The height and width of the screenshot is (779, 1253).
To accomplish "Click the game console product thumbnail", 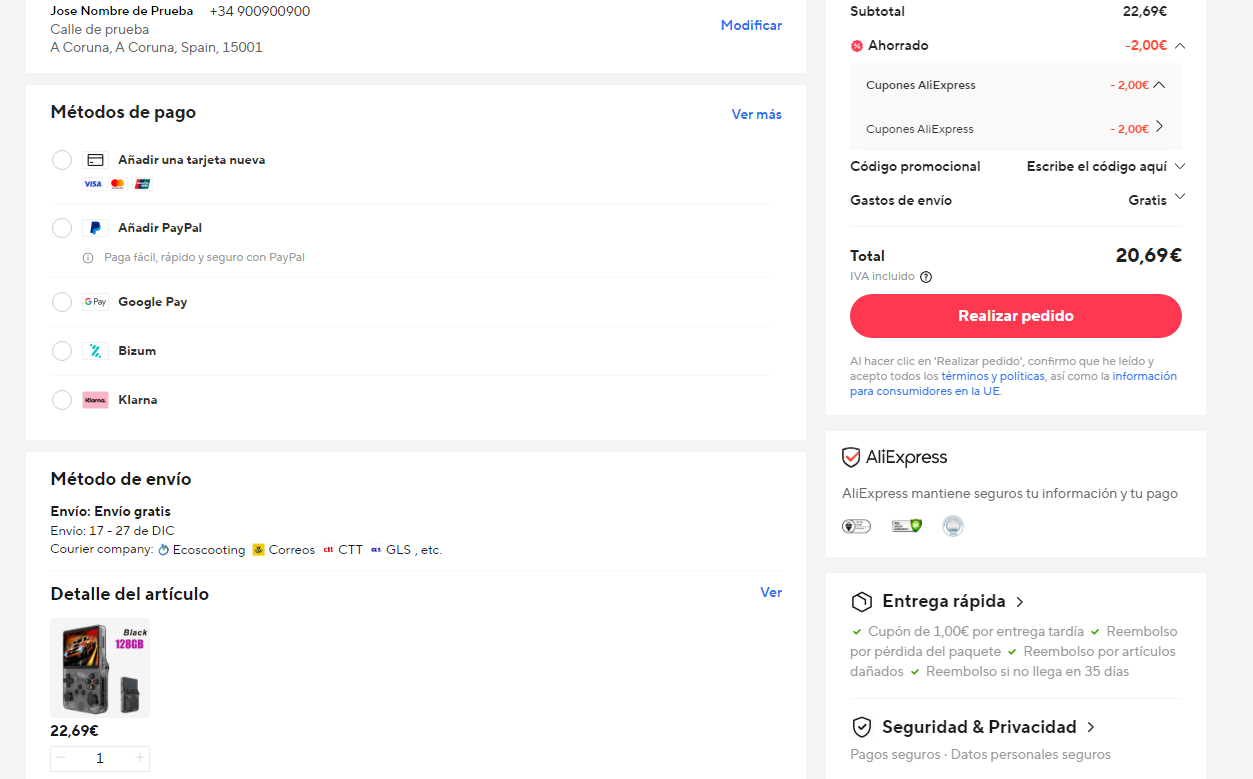I will click(x=100, y=668).
